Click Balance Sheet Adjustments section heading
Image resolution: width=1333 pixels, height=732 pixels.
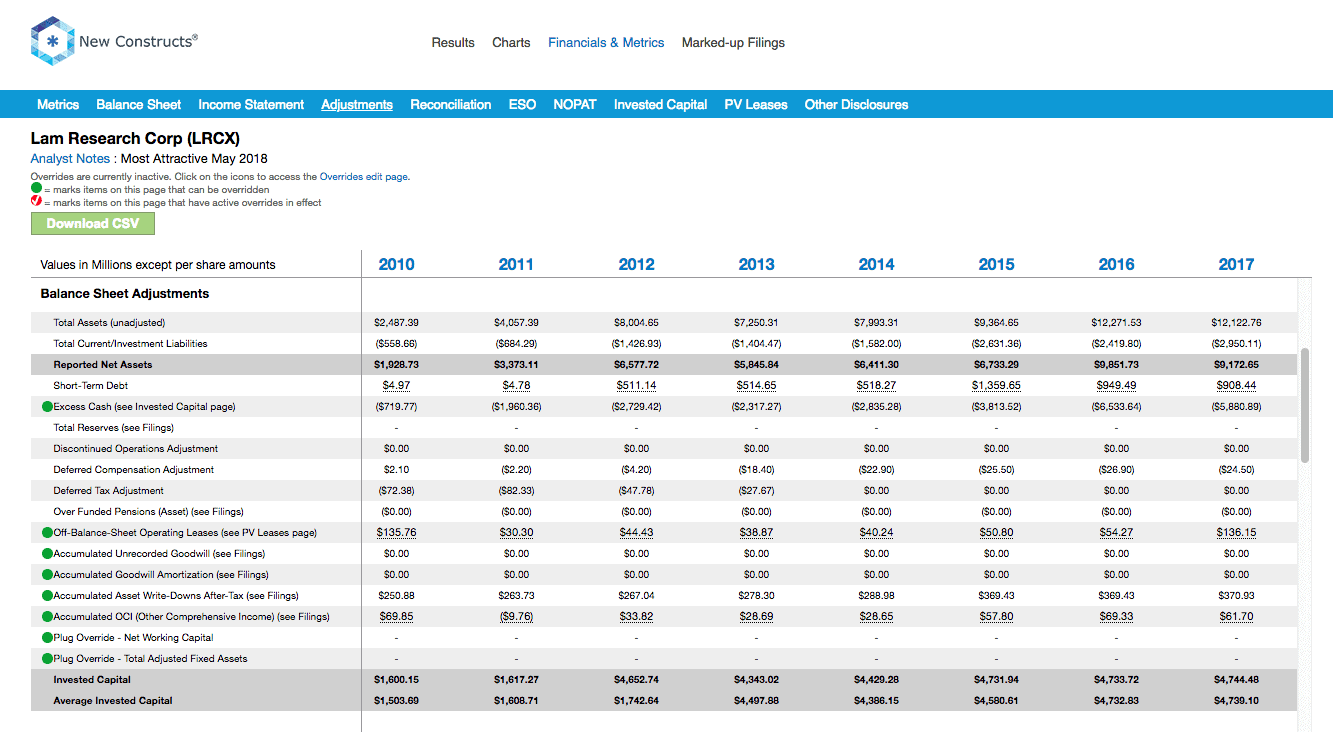125,294
